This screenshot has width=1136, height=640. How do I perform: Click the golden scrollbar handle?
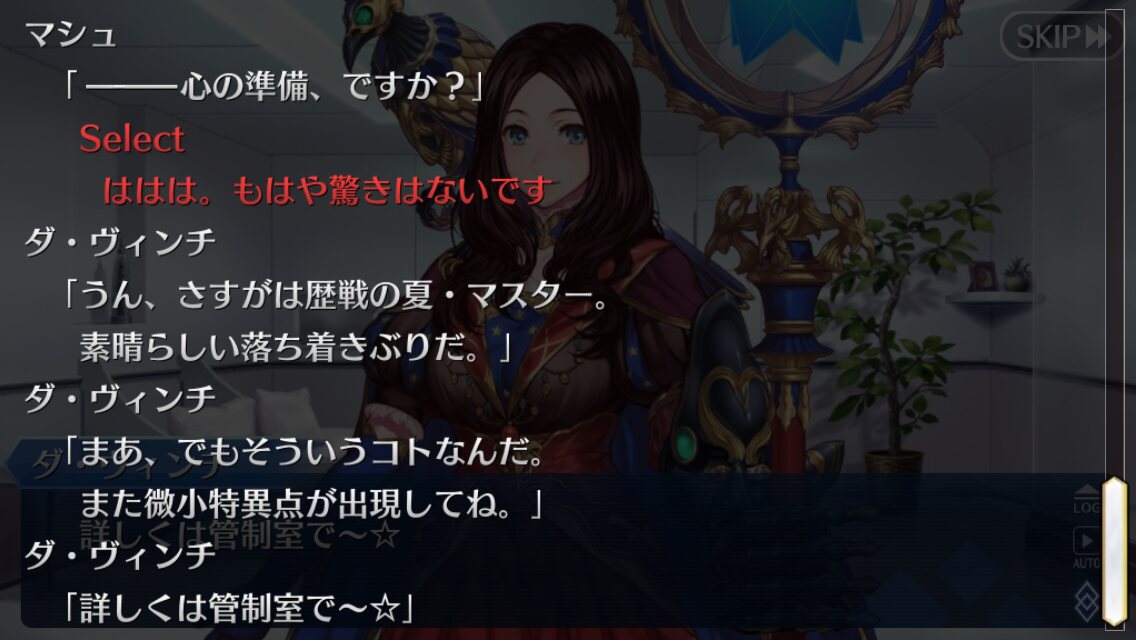pos(1115,551)
